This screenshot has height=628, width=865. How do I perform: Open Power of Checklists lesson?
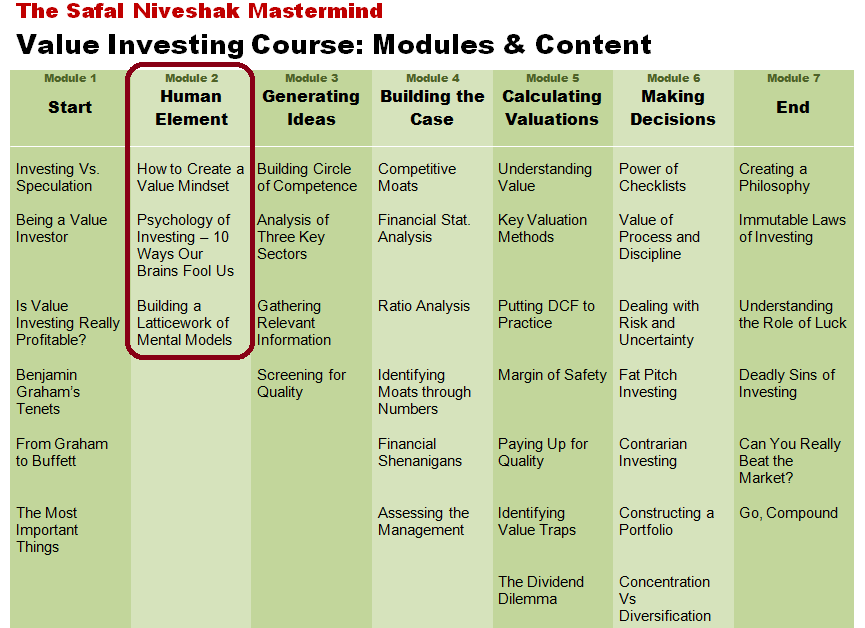tap(652, 177)
